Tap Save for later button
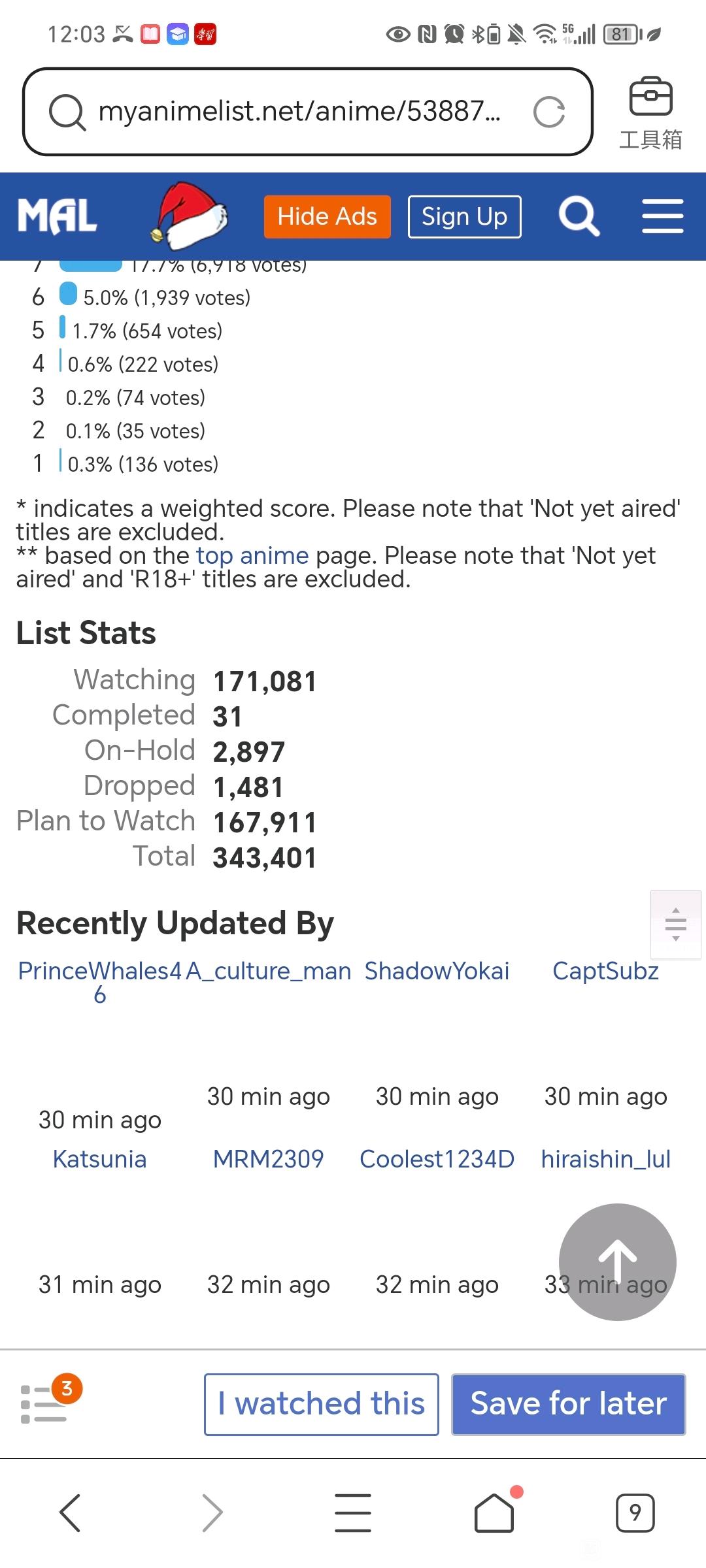706x1568 pixels. [x=569, y=1404]
